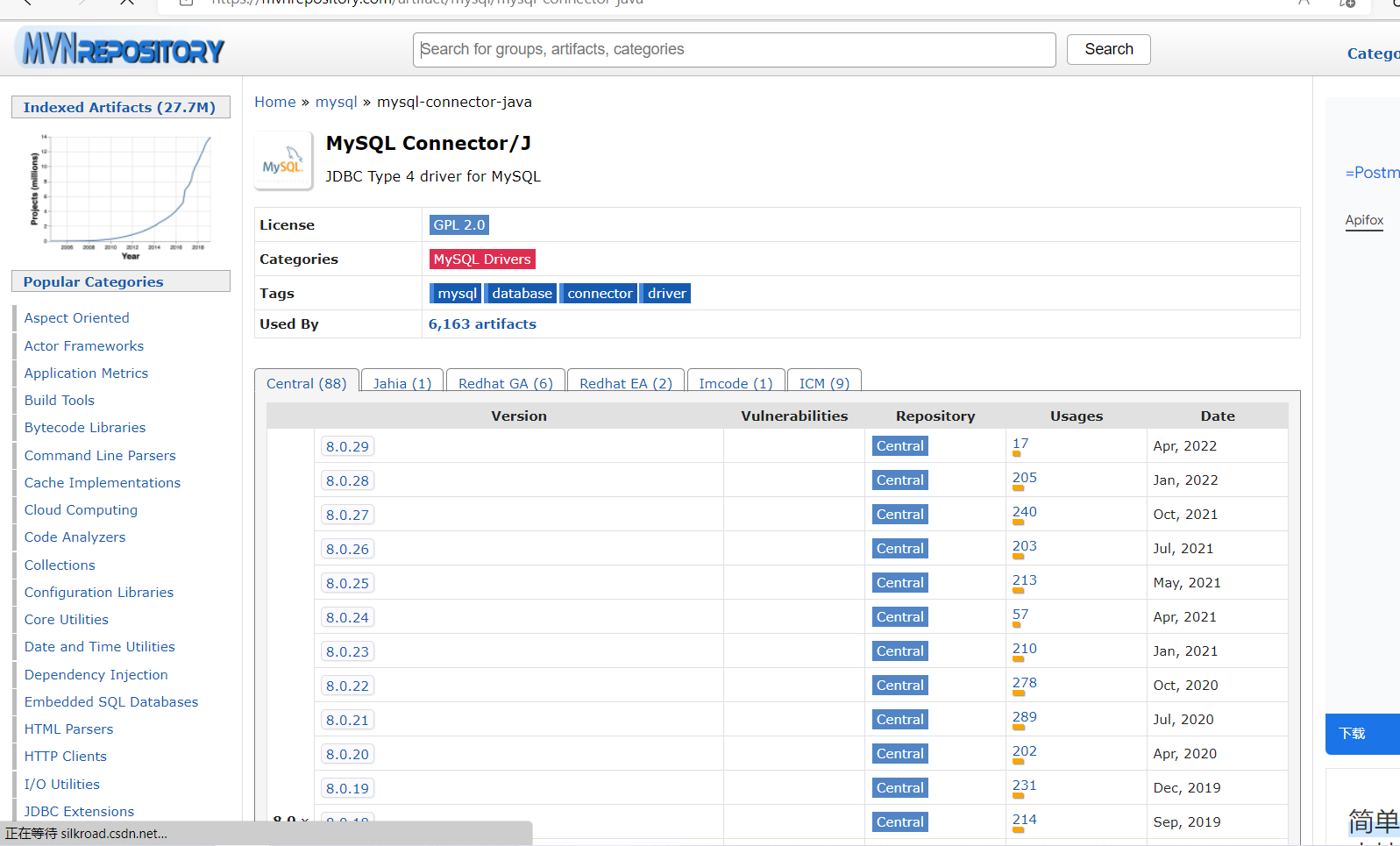The height and width of the screenshot is (846, 1400).
Task: Click the MySQL Connector/J logo thumbnail
Action: coord(283,160)
